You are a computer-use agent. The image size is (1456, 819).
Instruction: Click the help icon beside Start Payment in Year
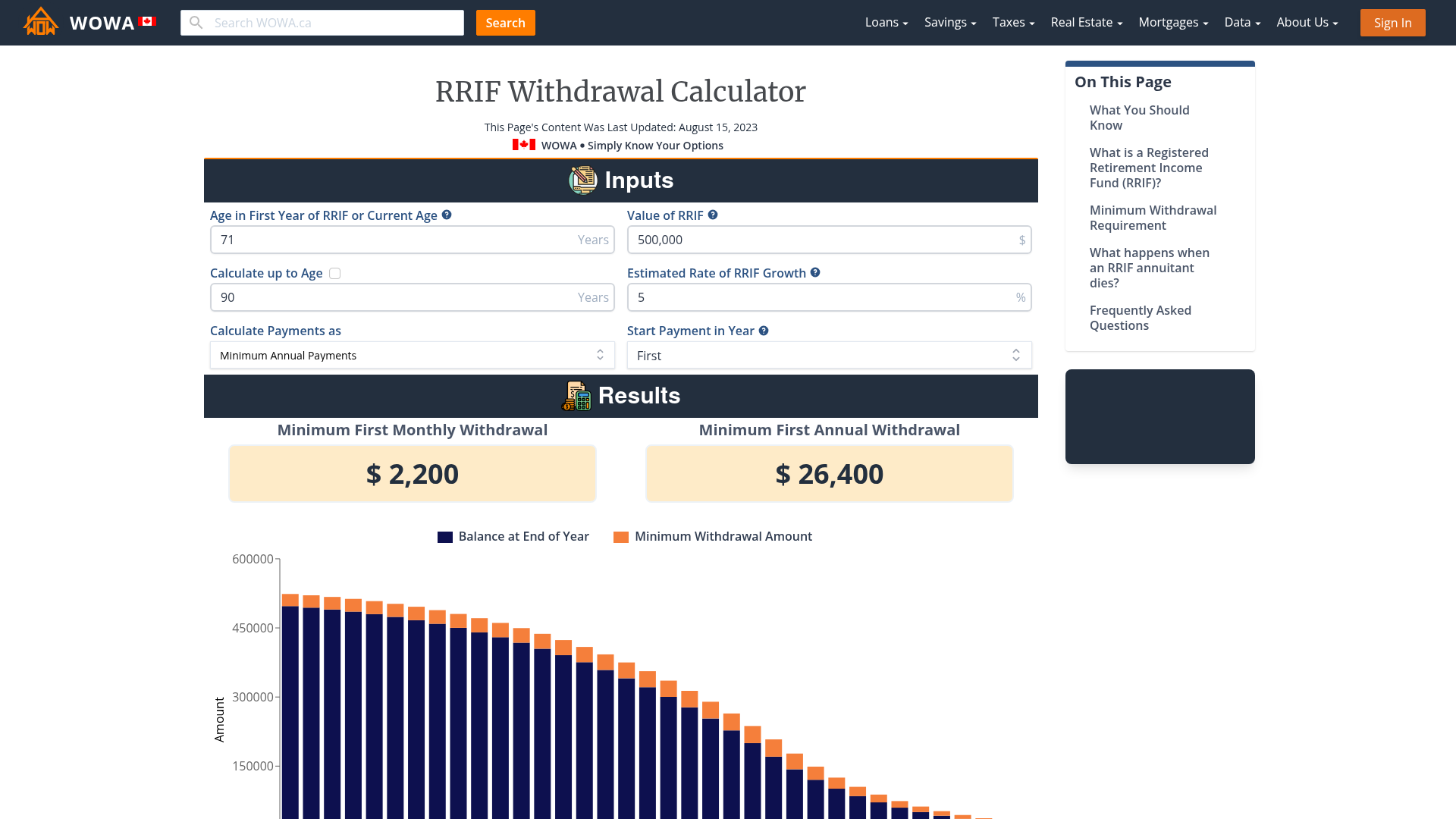[763, 331]
